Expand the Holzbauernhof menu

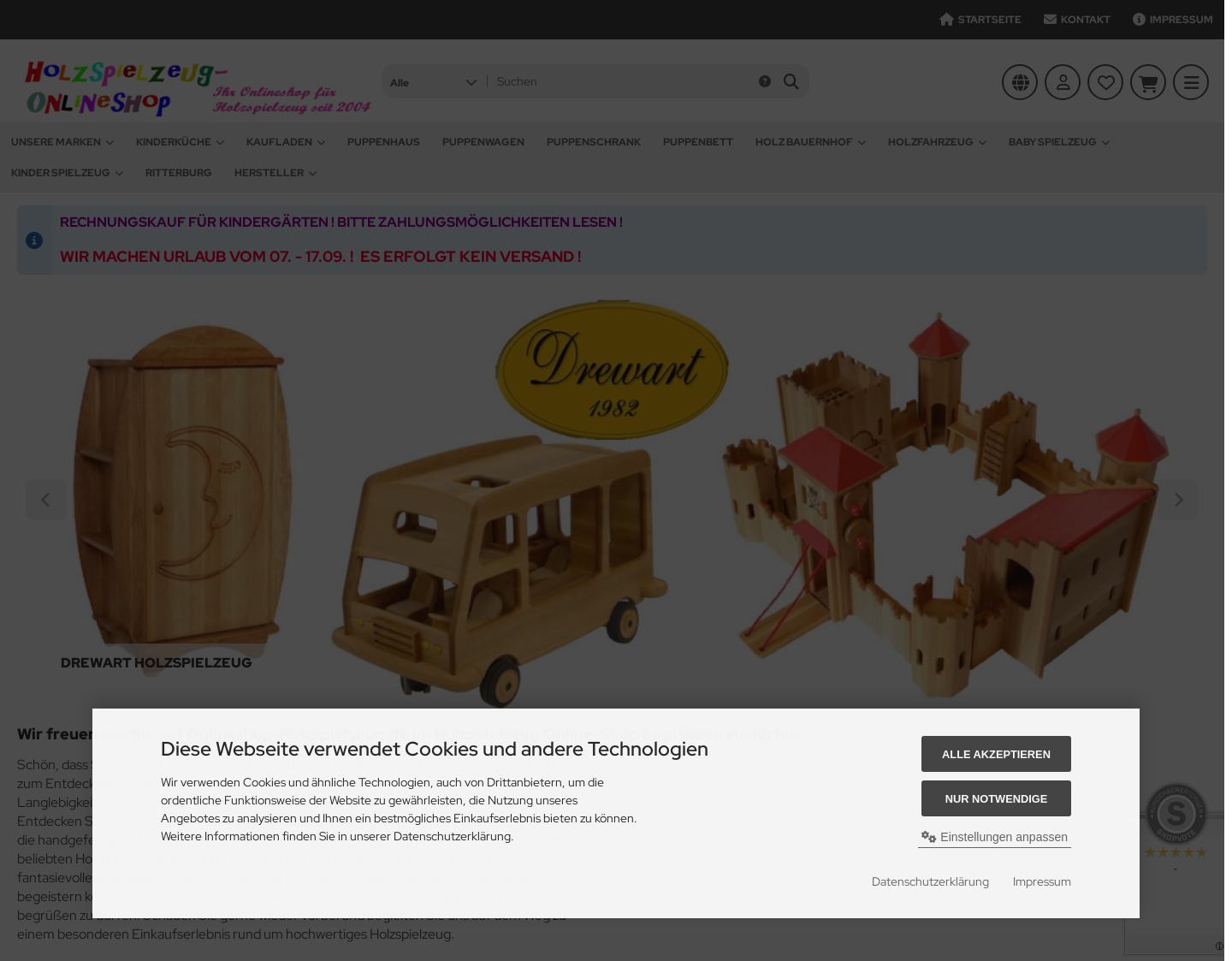click(x=810, y=142)
